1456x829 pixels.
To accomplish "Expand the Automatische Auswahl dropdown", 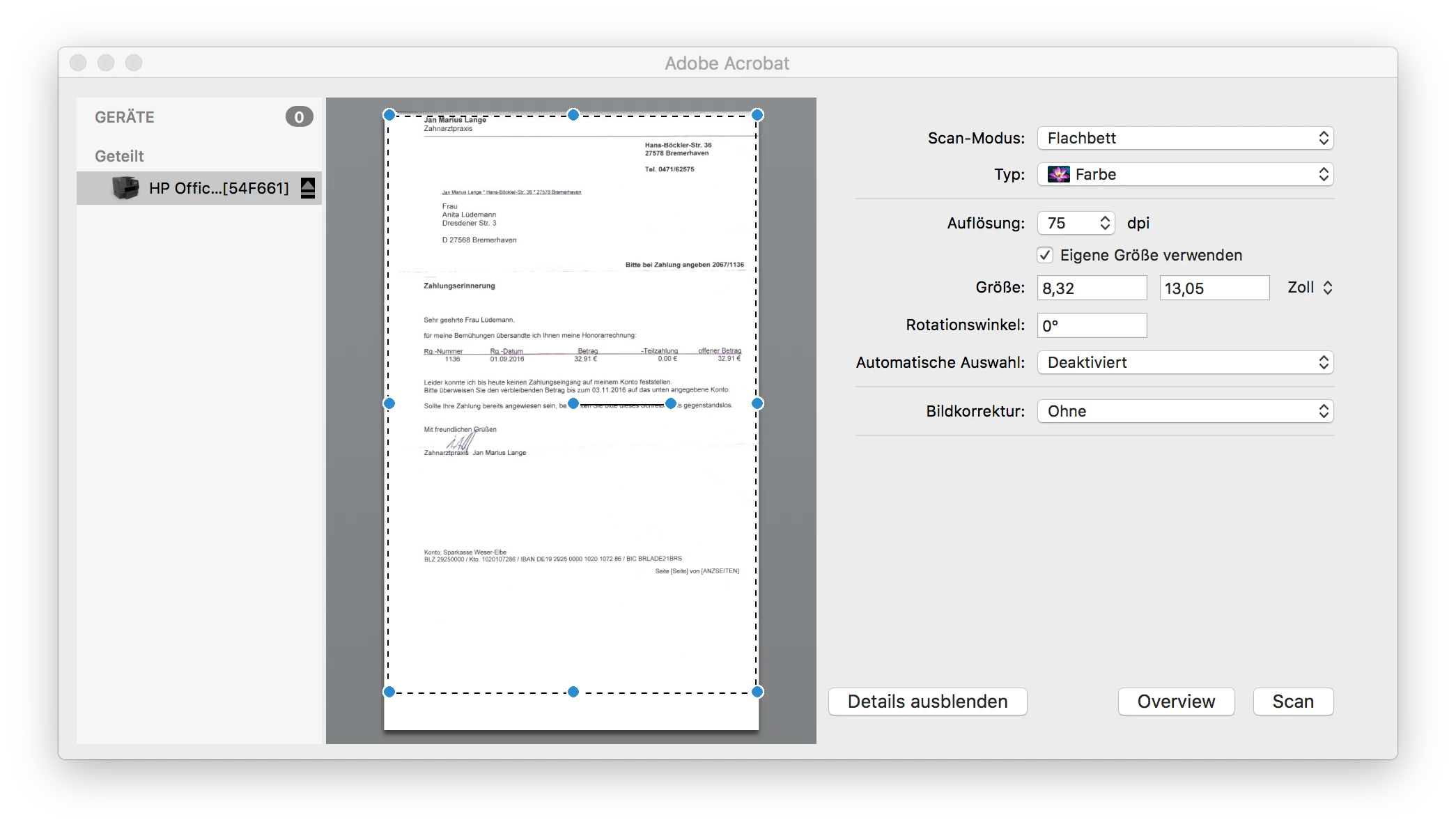I will [x=1185, y=362].
